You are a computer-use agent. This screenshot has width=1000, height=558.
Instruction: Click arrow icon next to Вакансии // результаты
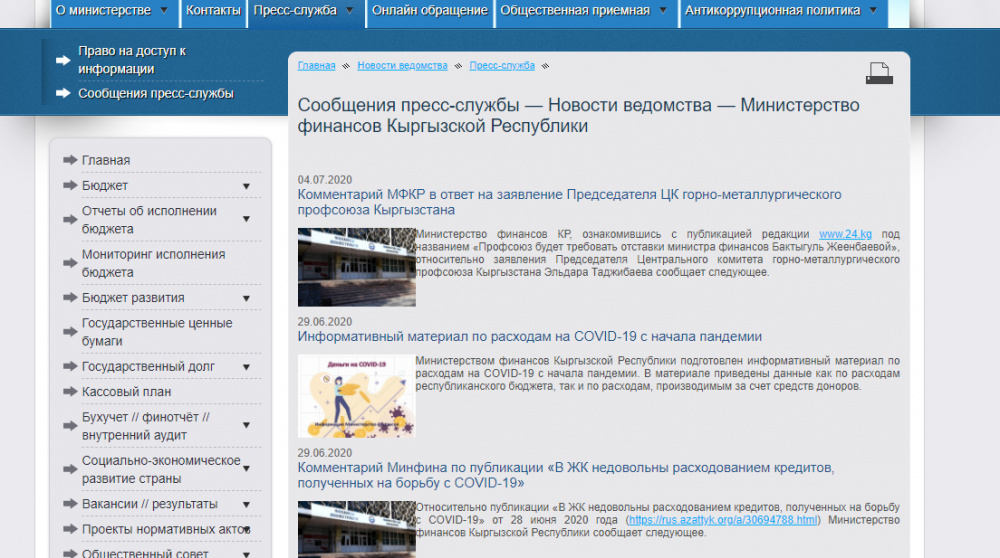pos(70,504)
